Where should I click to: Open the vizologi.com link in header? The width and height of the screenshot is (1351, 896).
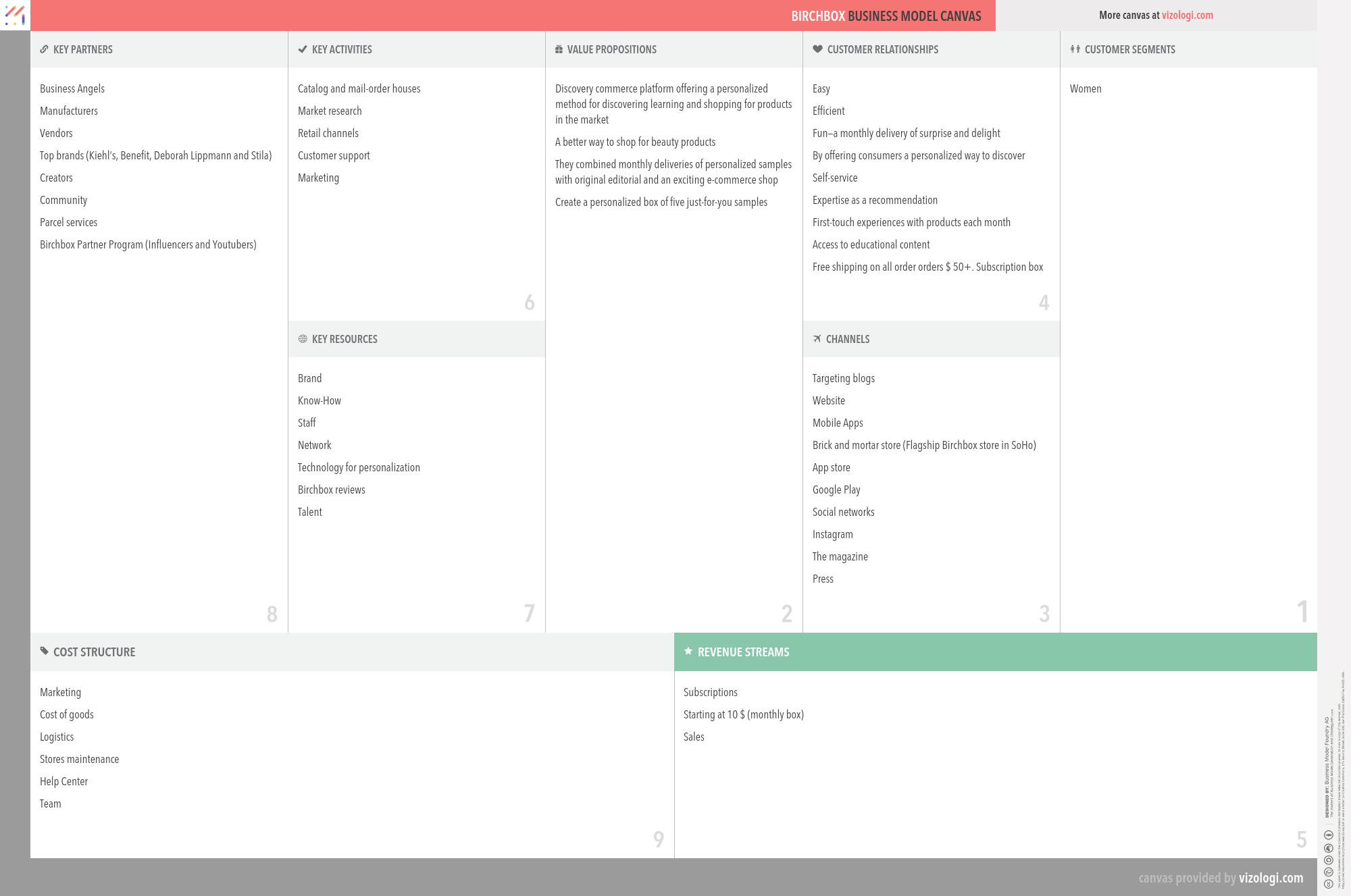(1187, 16)
